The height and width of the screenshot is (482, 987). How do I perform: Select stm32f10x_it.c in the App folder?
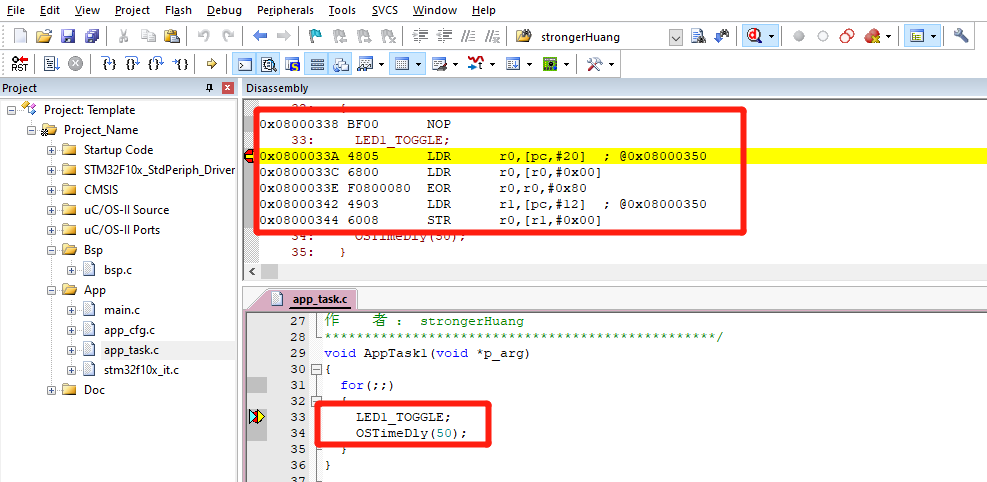(x=141, y=370)
